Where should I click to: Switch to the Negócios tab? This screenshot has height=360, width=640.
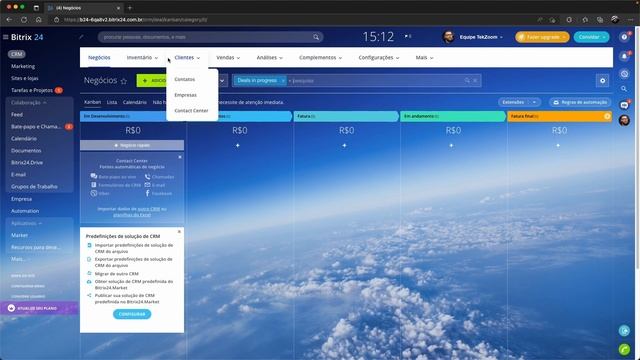click(x=99, y=58)
